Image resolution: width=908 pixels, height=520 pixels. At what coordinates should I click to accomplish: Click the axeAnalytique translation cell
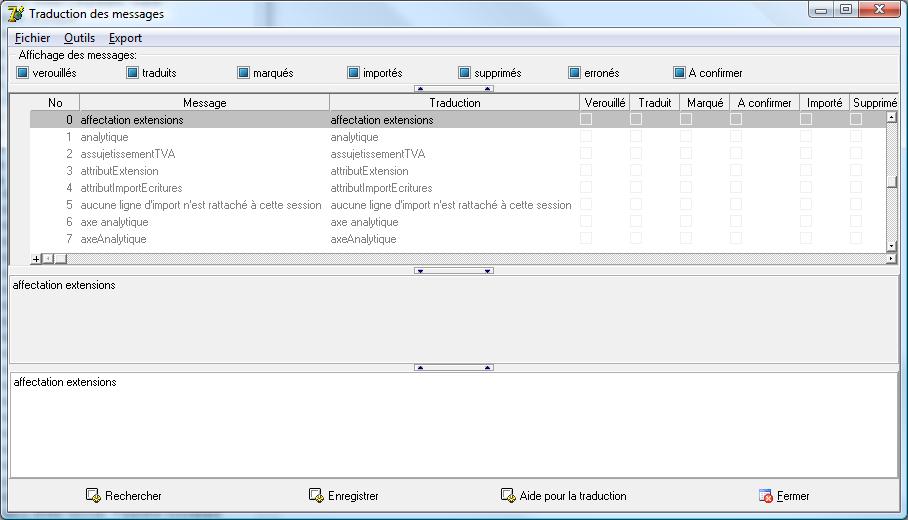[455, 239]
